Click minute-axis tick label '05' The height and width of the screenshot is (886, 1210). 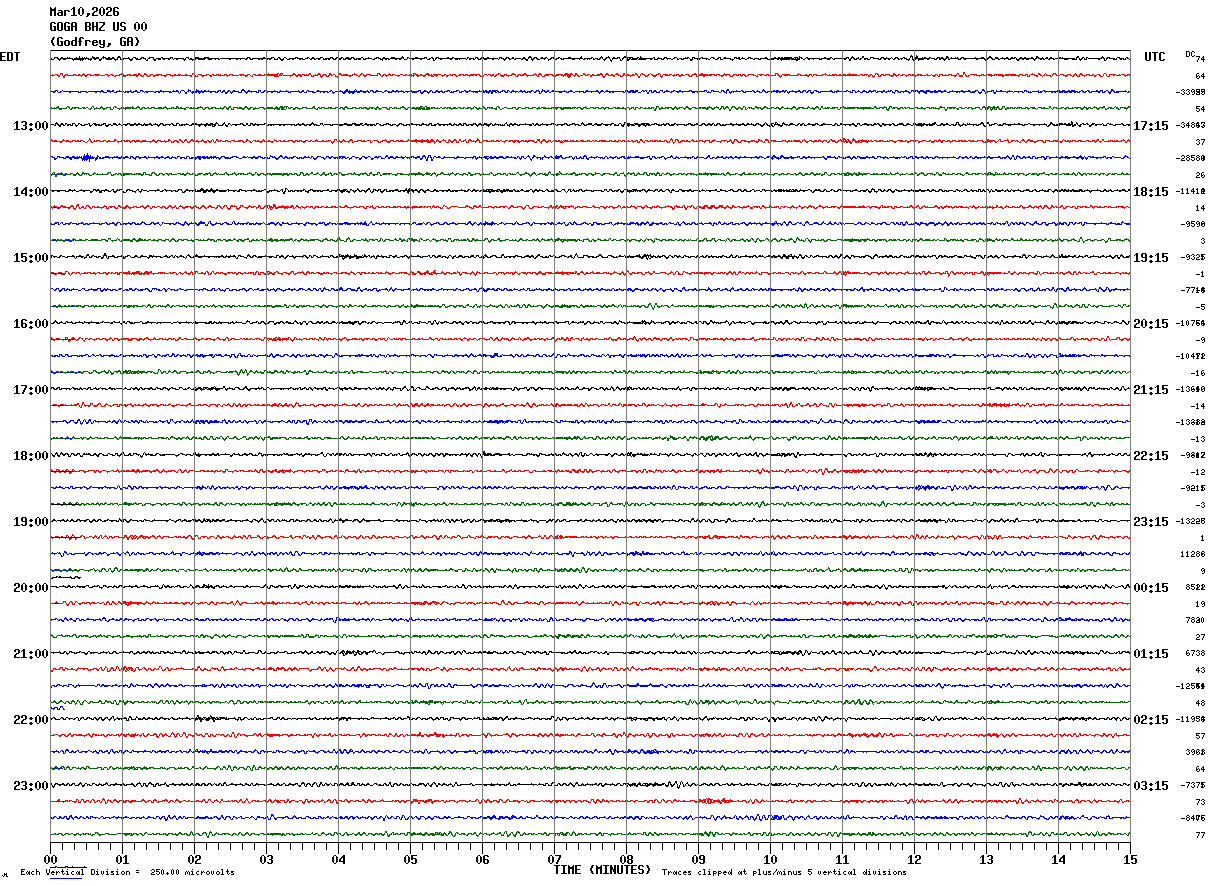pos(410,859)
